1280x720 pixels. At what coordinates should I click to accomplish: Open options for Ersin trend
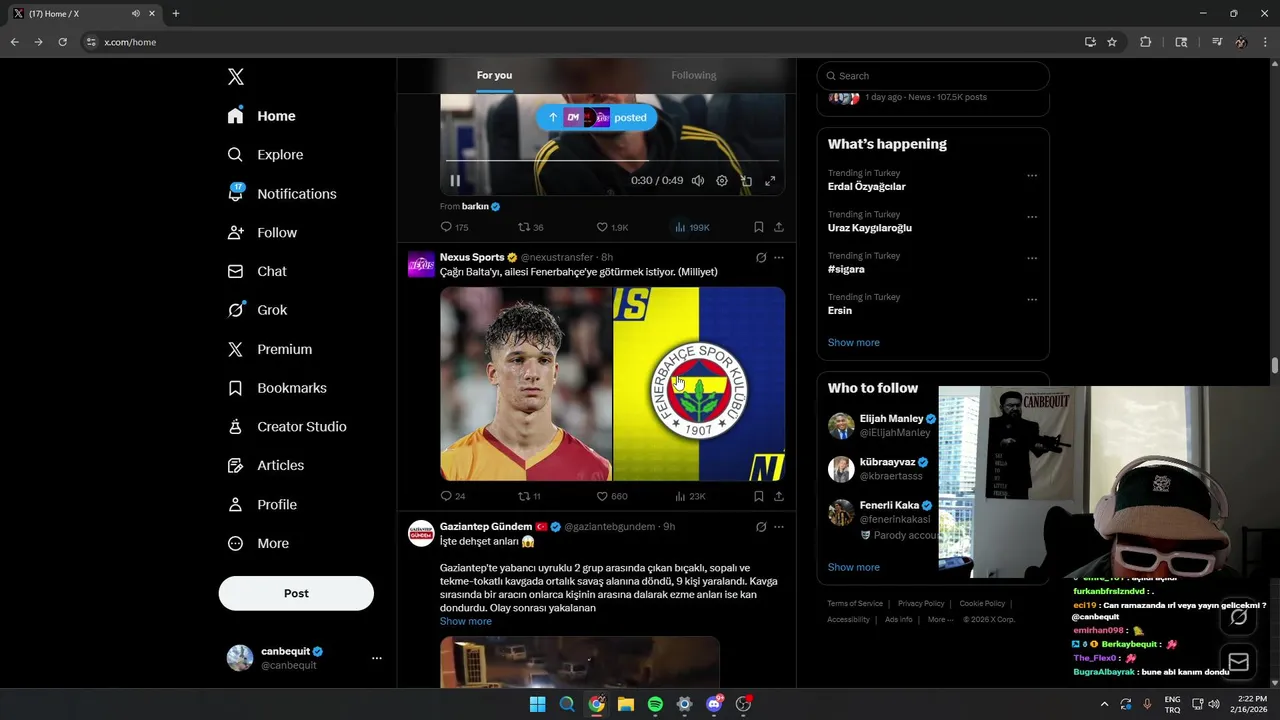pos(1032,300)
